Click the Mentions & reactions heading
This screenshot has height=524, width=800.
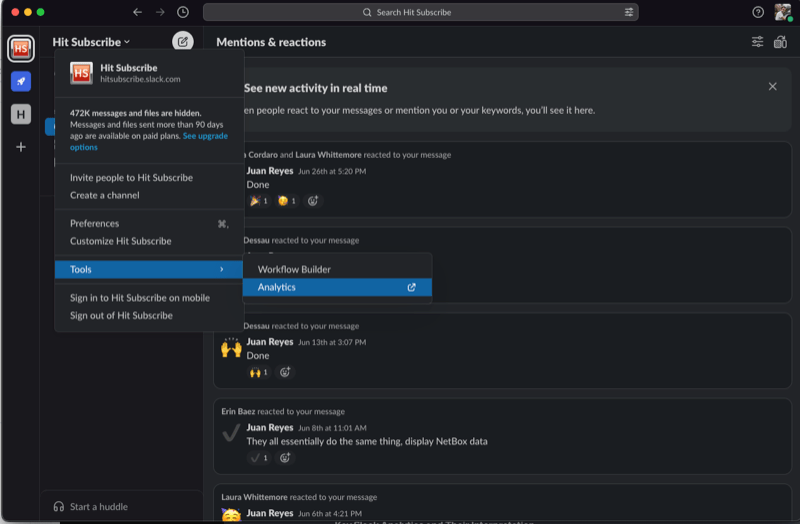(x=271, y=42)
